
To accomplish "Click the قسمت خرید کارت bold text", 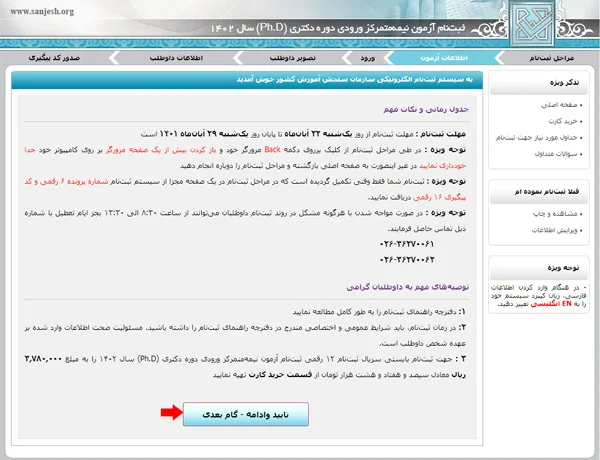I will pos(280,375).
